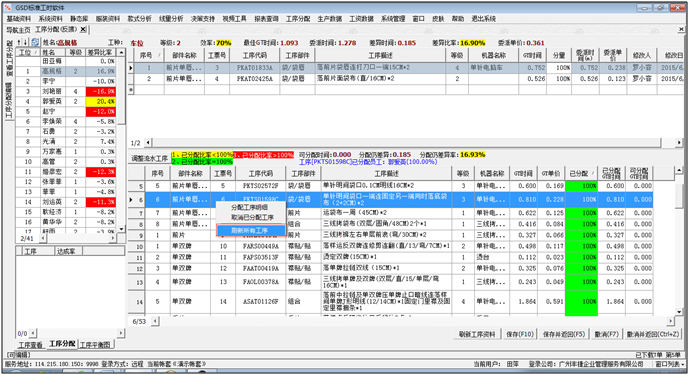Select upper grid row with code PKAT02425A
The height and width of the screenshot is (375, 690).
tap(407, 79)
